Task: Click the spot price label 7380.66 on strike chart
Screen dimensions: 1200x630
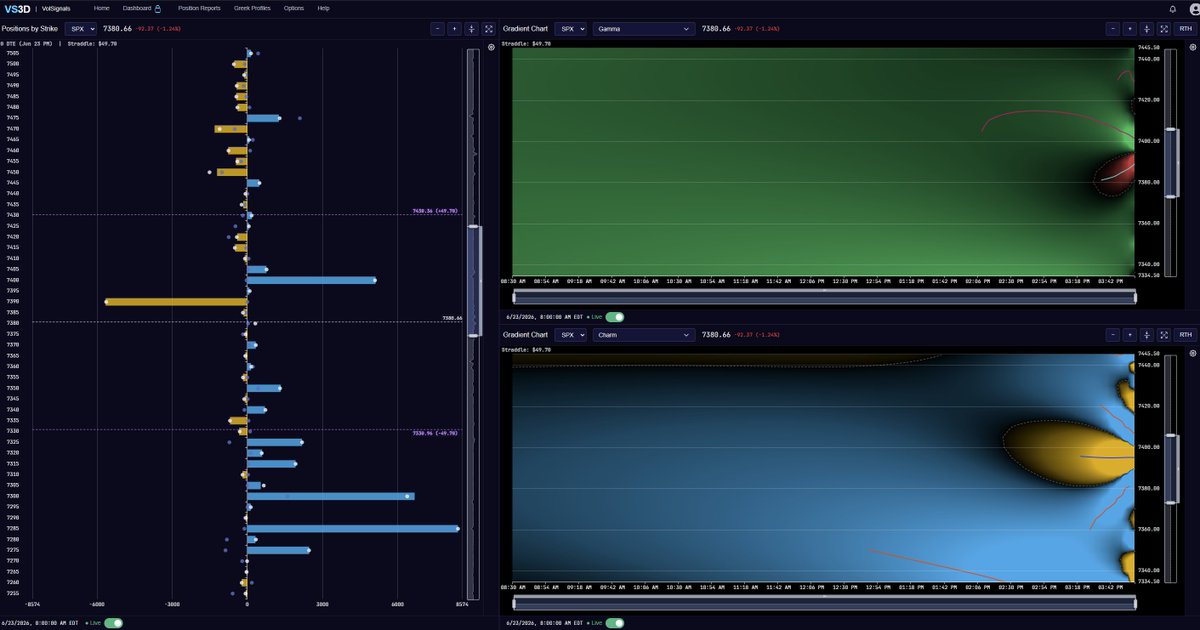Action: (452, 318)
